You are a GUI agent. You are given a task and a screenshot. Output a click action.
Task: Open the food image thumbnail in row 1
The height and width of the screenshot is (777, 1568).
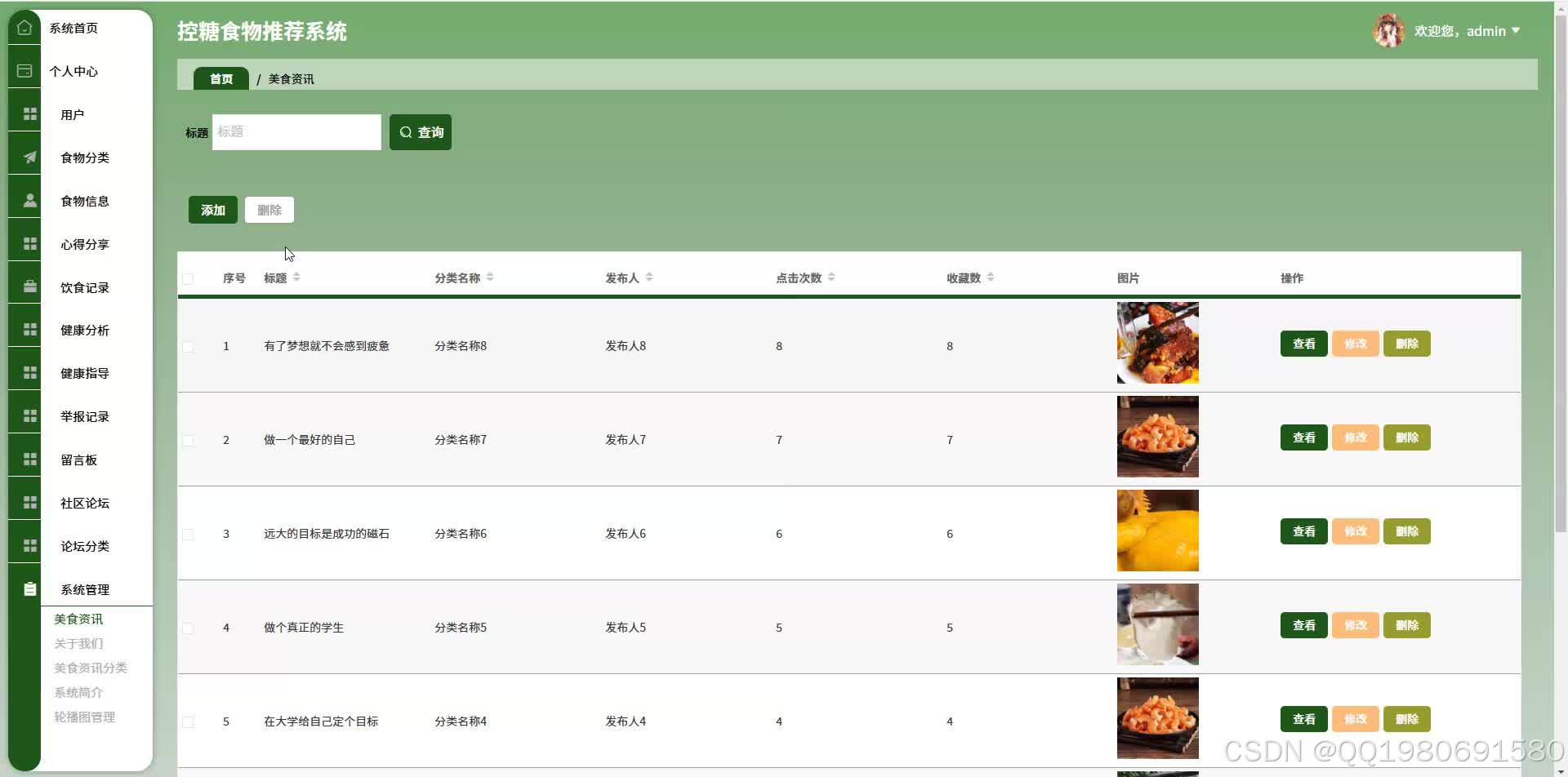(1158, 343)
